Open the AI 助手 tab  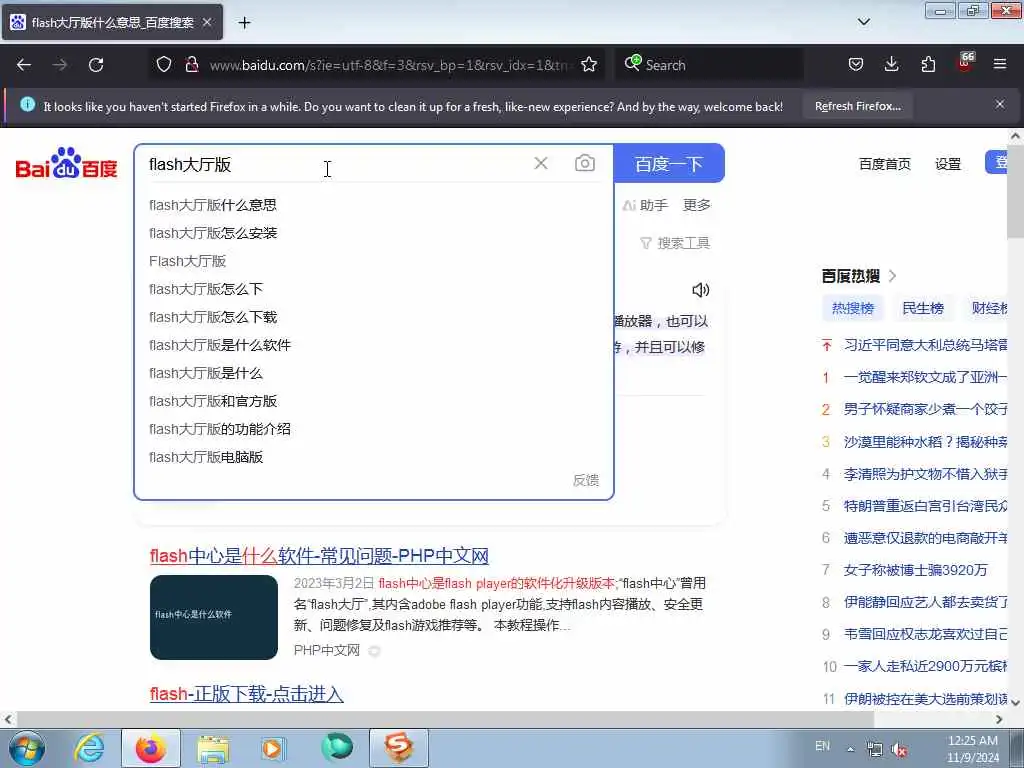click(x=645, y=205)
